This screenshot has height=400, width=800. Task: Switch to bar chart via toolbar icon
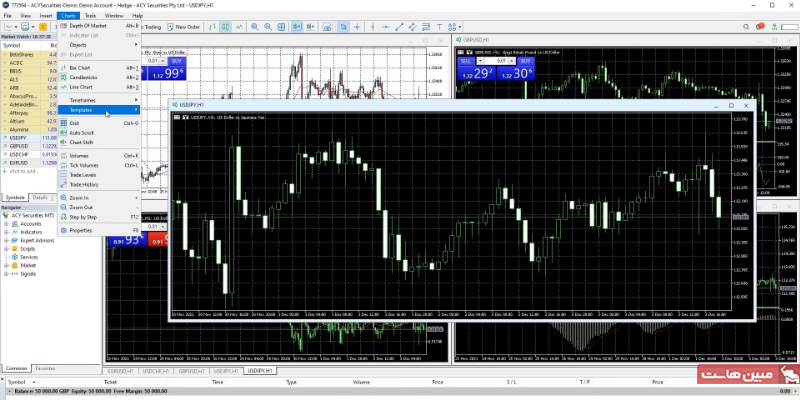point(212,27)
